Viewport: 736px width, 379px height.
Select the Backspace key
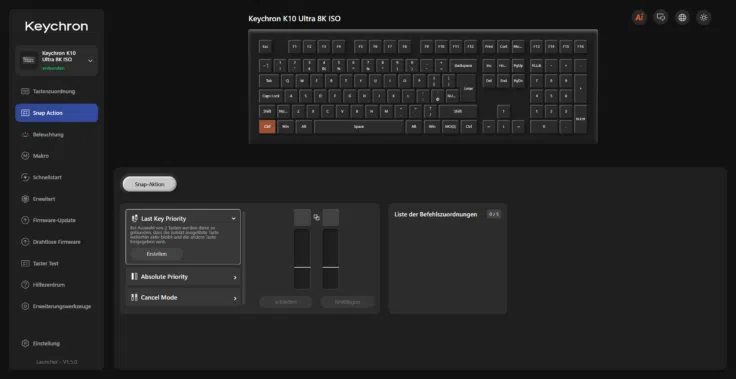tap(463, 66)
